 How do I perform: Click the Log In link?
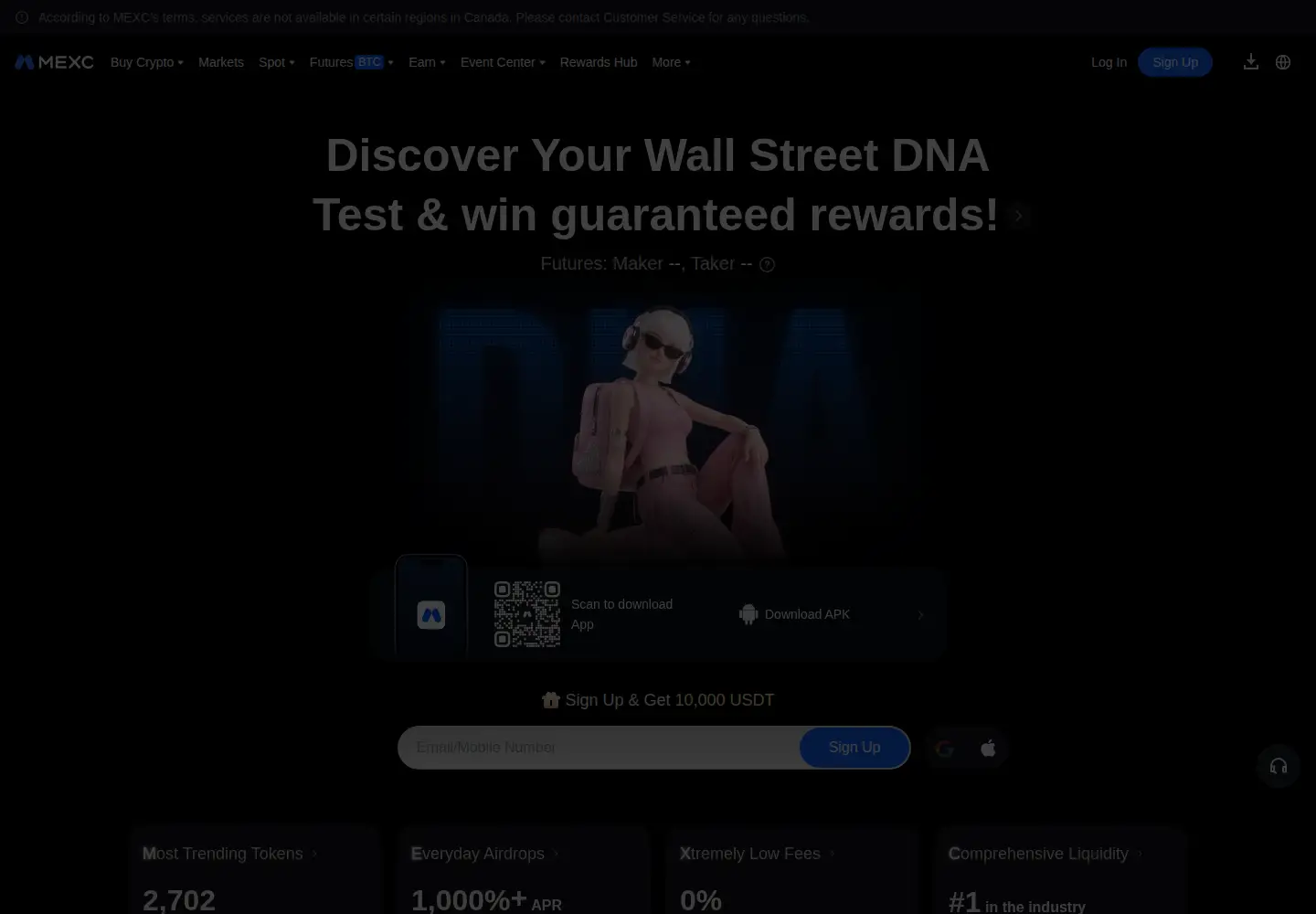pos(1109,62)
